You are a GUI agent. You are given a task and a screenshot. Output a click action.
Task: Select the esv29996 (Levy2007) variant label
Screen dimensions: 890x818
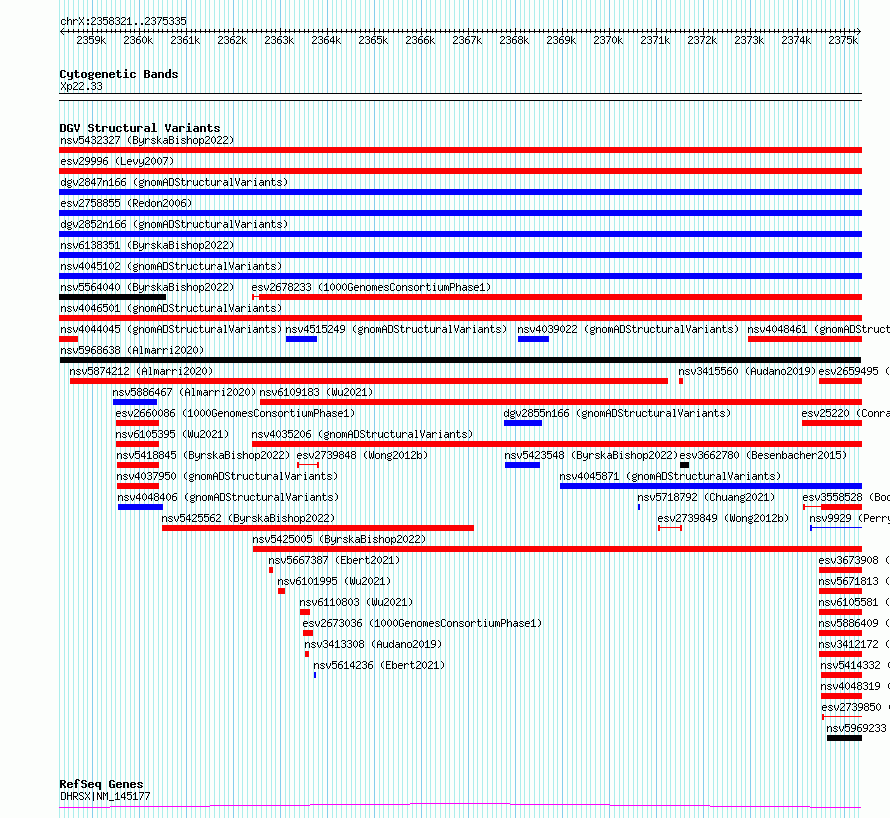point(117,161)
